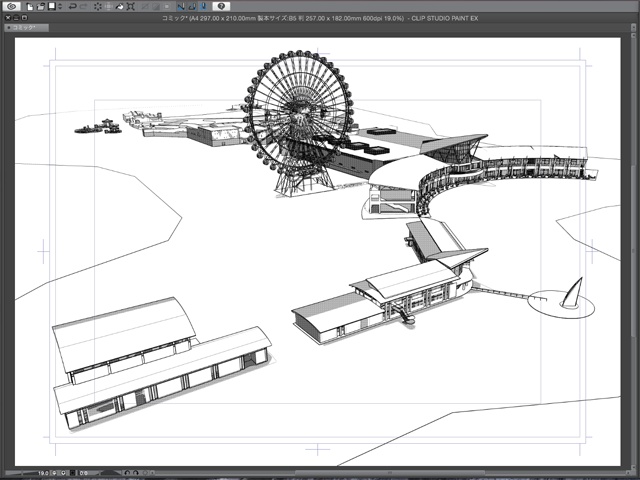Redo the last undone action
Image resolution: width=640 pixels, height=480 pixels.
coord(83,7)
